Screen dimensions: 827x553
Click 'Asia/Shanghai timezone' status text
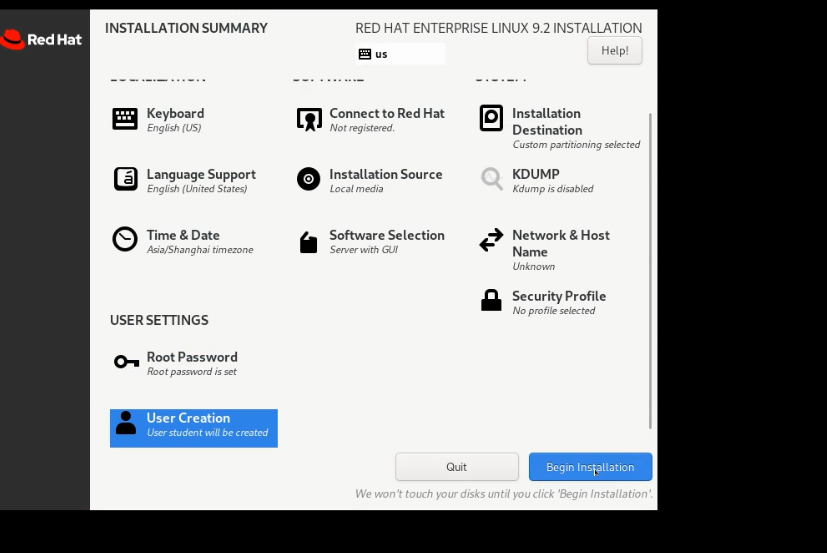click(200, 250)
